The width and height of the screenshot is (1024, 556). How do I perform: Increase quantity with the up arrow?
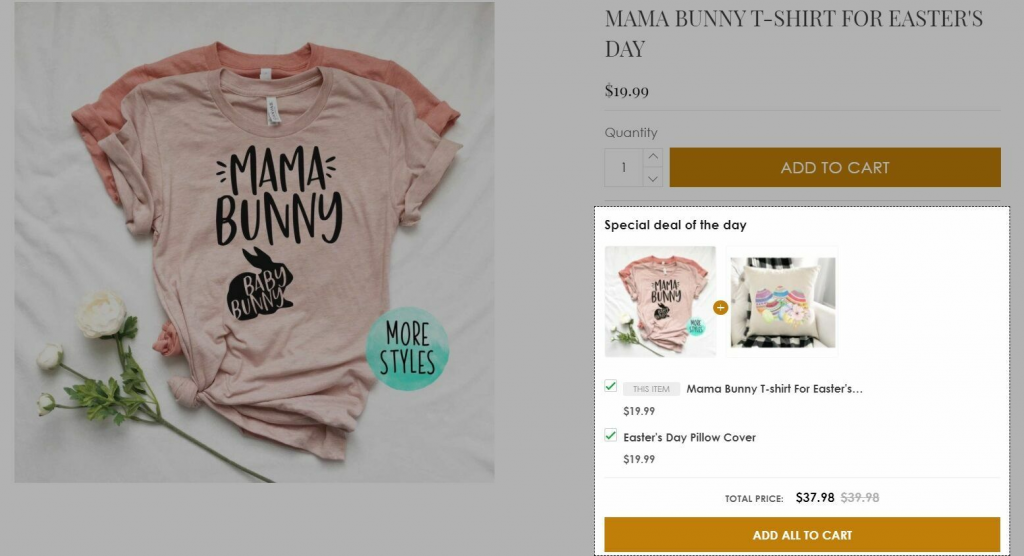pos(653,157)
